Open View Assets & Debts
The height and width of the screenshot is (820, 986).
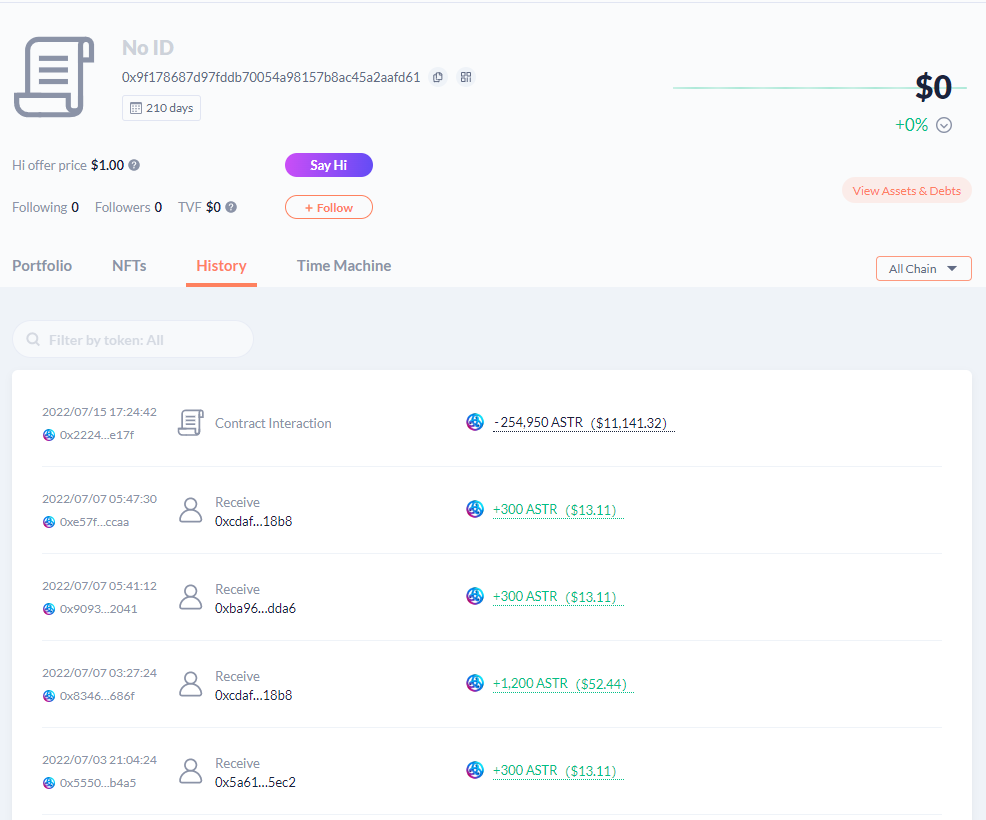(x=906, y=191)
